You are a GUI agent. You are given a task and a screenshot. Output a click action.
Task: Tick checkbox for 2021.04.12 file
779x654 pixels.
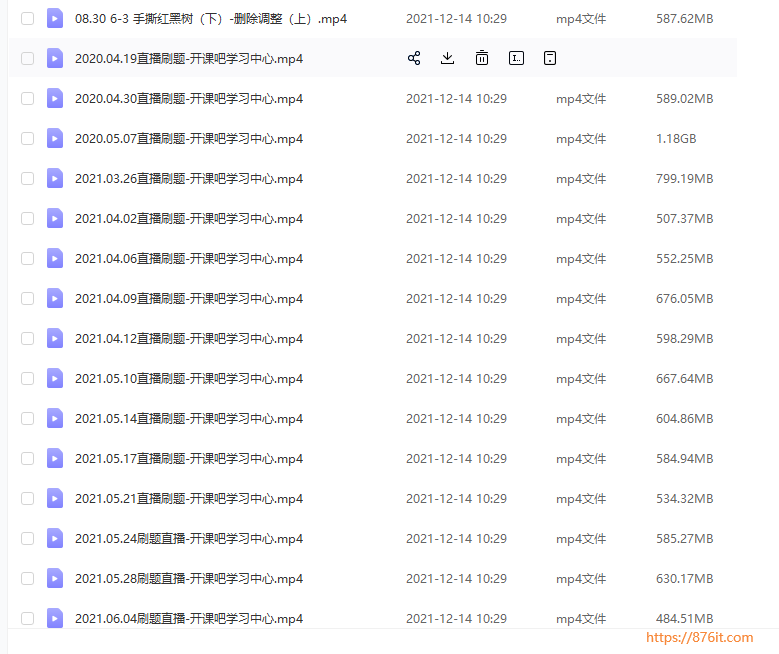(x=27, y=338)
